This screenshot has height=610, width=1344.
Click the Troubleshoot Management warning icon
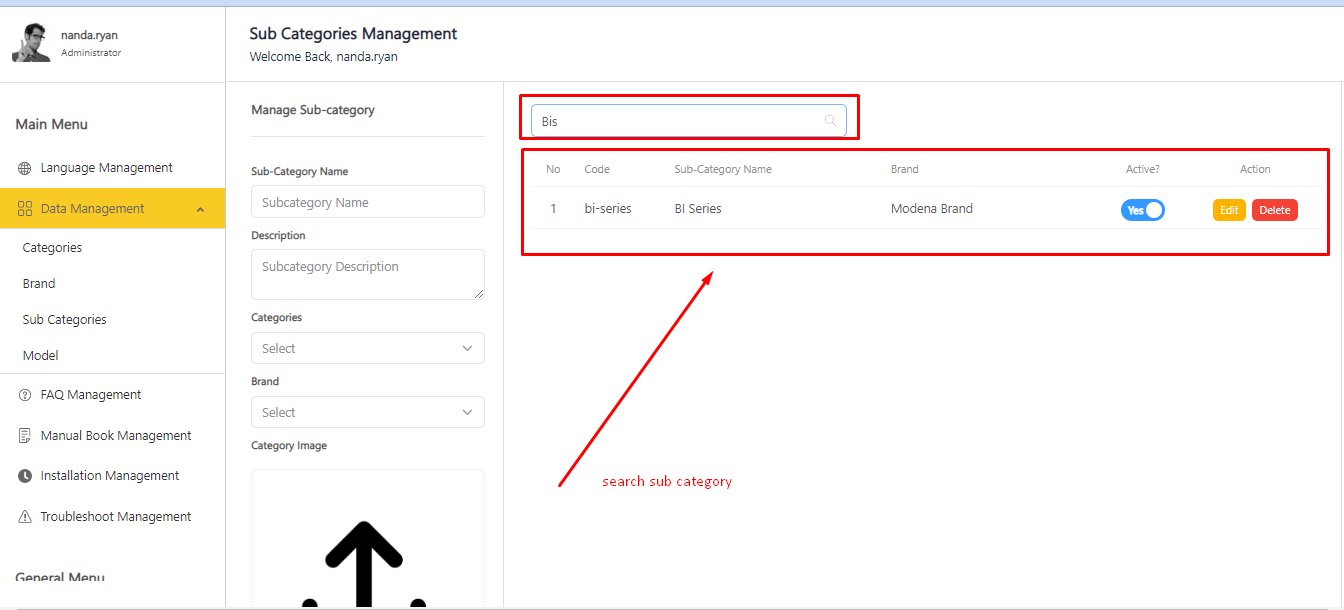point(25,517)
